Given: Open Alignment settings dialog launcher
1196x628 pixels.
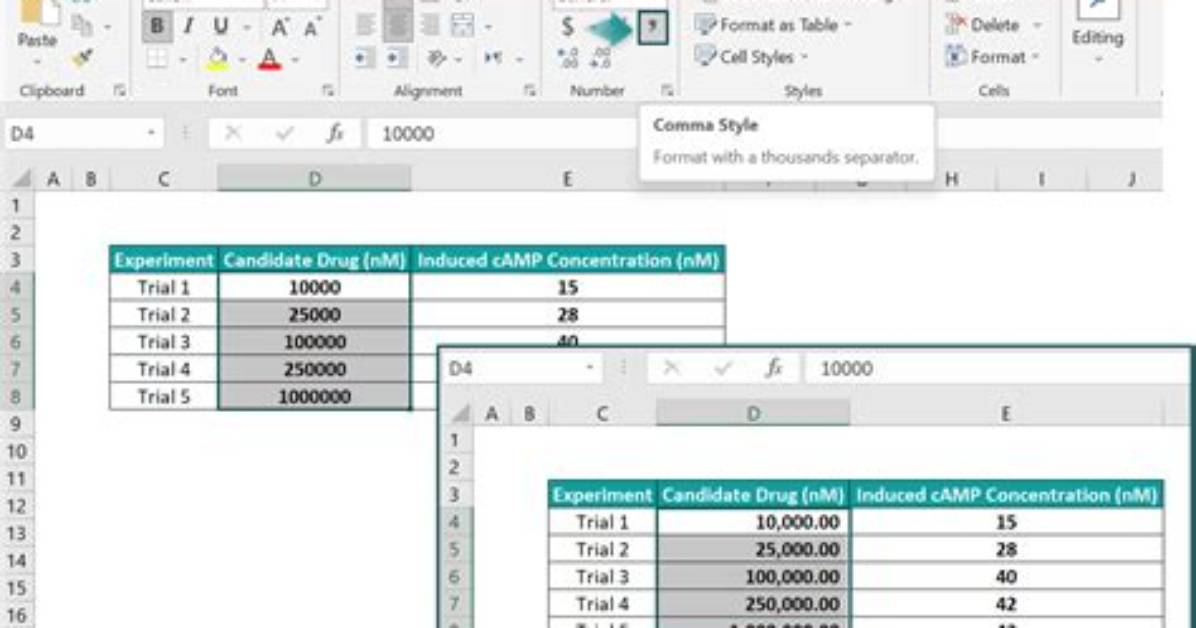Looking at the screenshot, I should pos(529,91).
